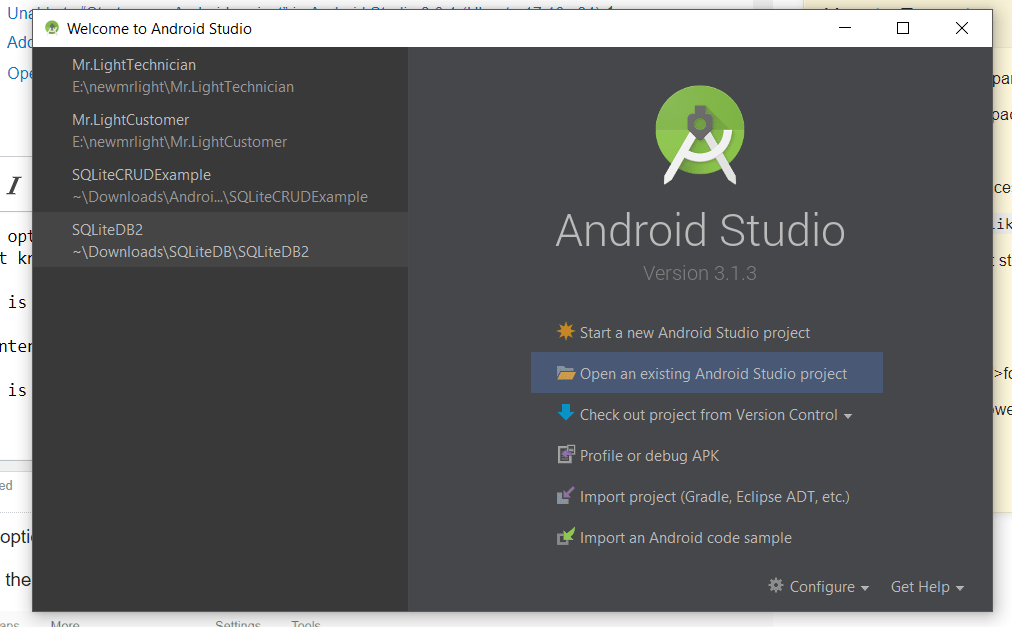Click the blue download arrow Version Control icon
Viewport: 1012px width, 627px height.
pyautogui.click(x=565, y=413)
